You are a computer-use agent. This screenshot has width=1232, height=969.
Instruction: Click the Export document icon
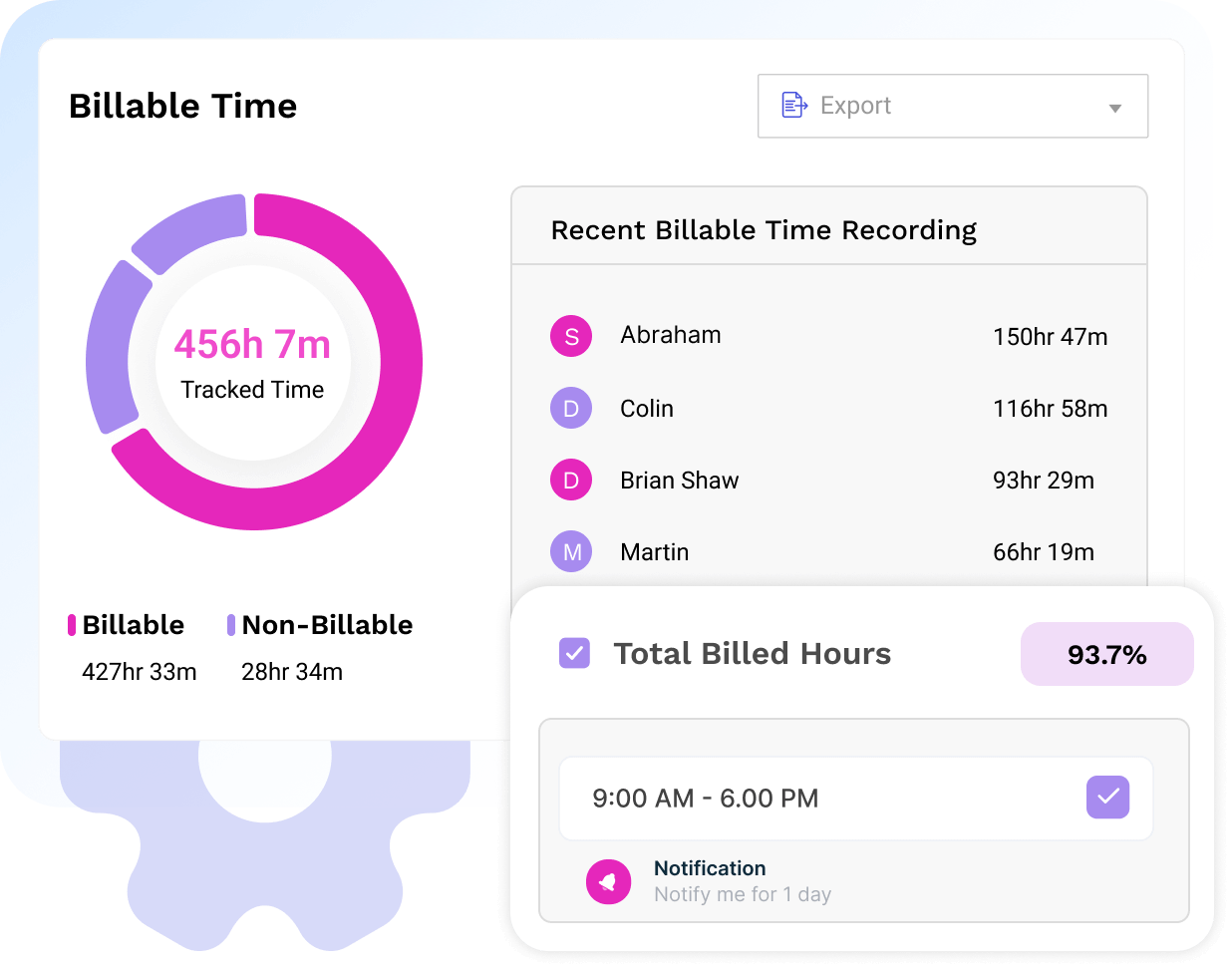tap(793, 105)
